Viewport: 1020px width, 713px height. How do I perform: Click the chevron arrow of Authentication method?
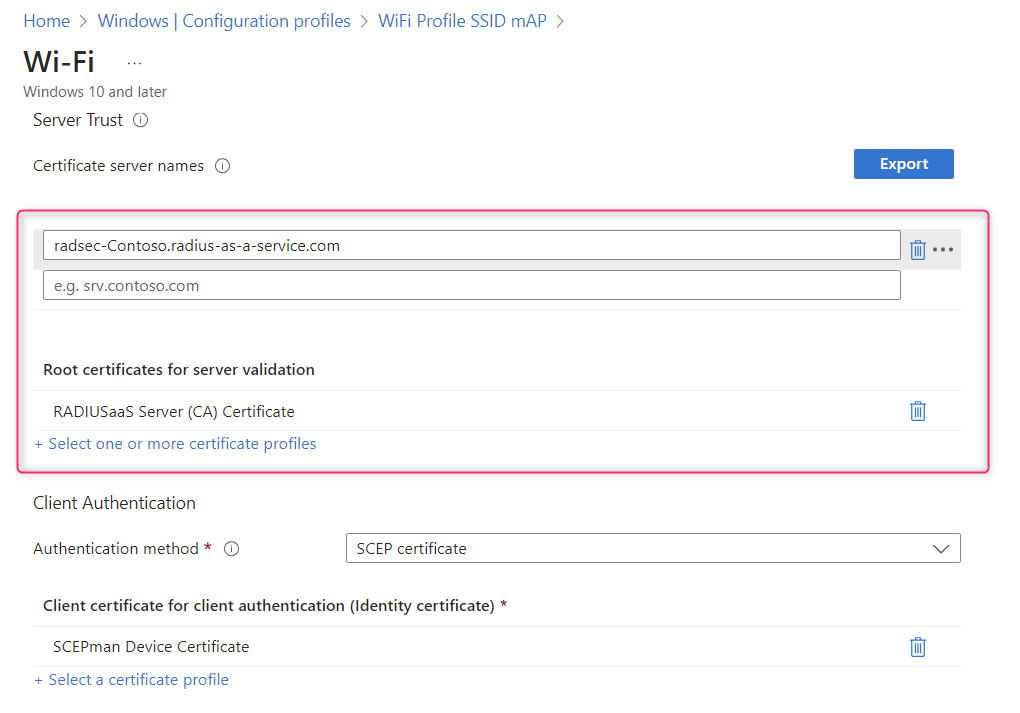tap(940, 548)
